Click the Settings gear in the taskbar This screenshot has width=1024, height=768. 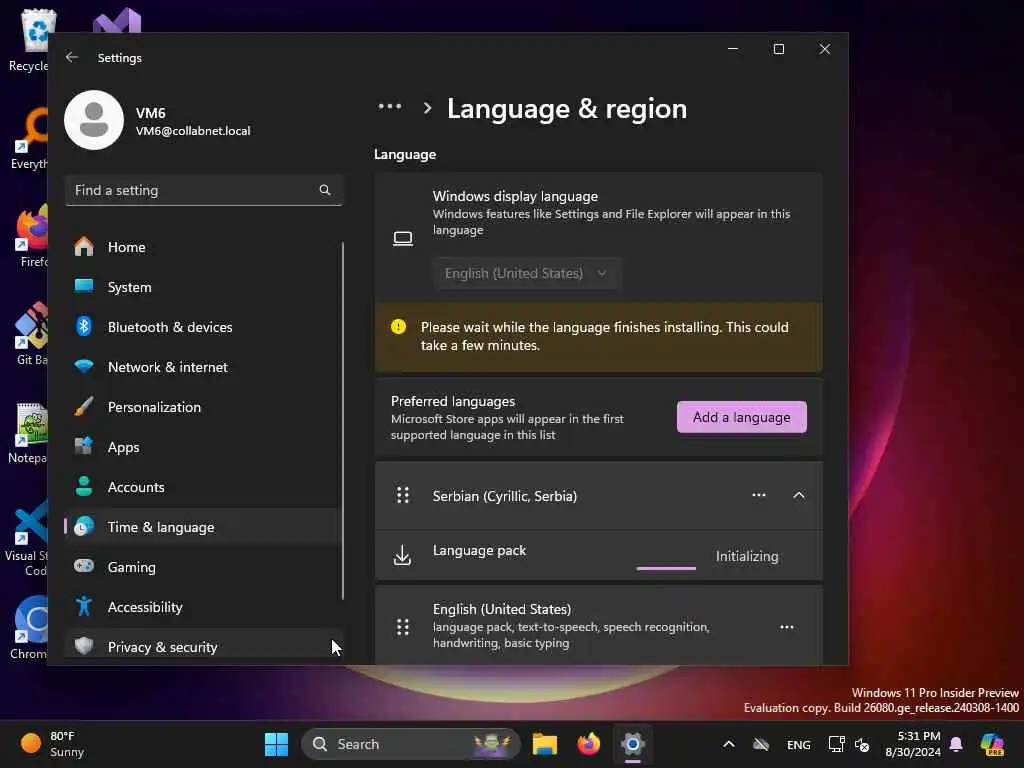[x=633, y=744]
